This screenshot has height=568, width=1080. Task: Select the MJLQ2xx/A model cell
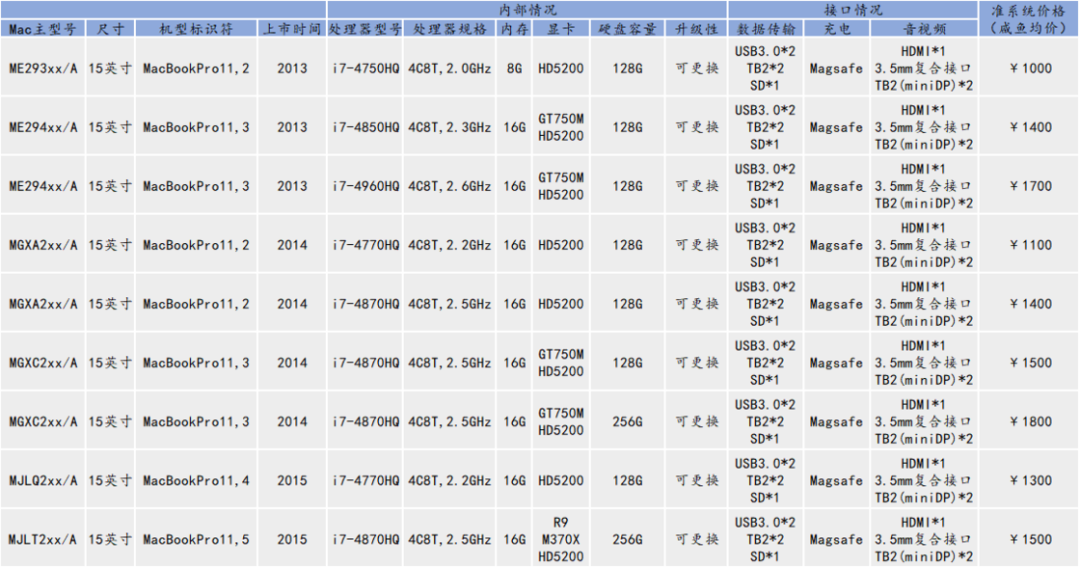tap(43, 481)
